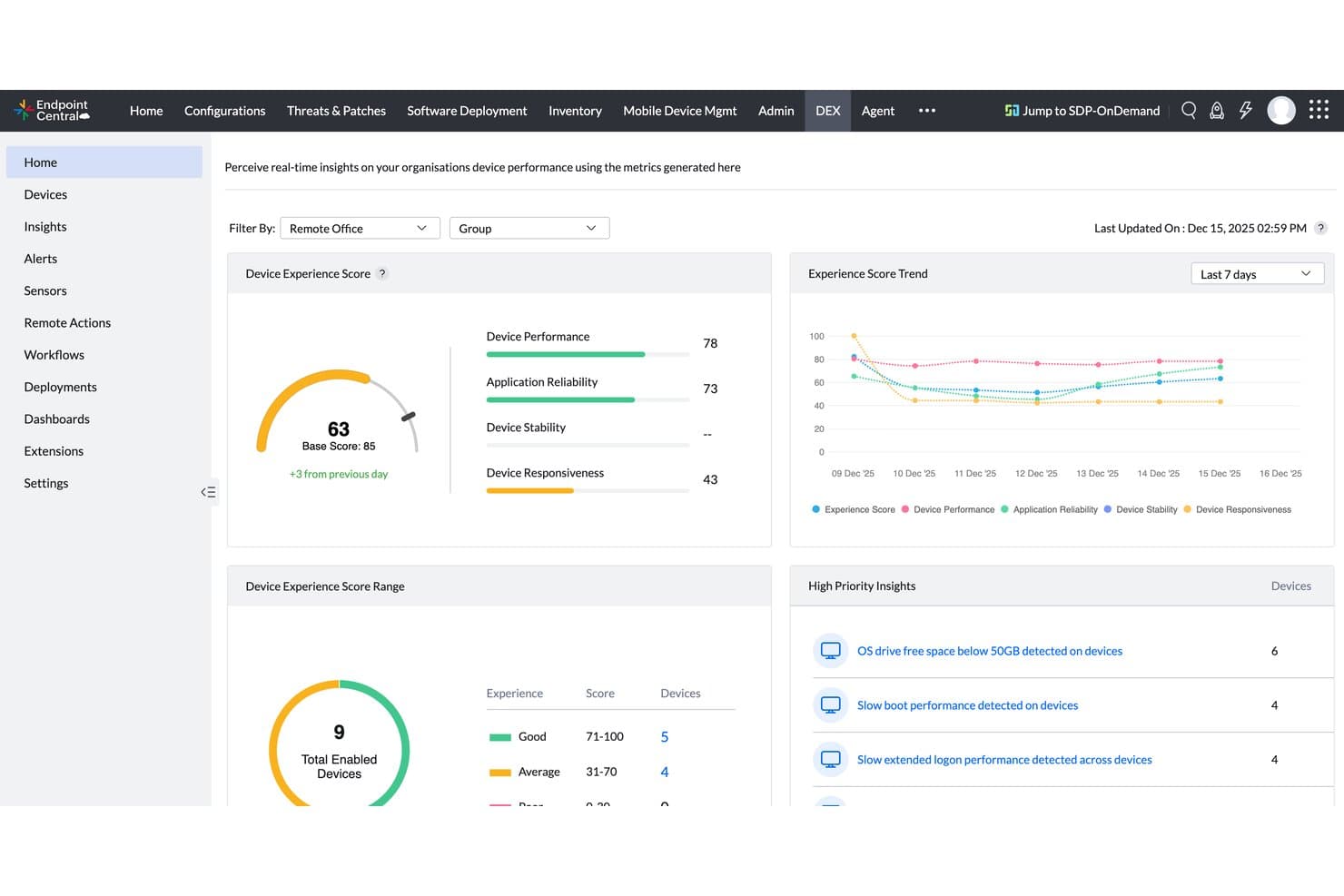Toggle Device Responsiveness legend series
The height and width of the screenshot is (896, 1344).
(x=1237, y=509)
